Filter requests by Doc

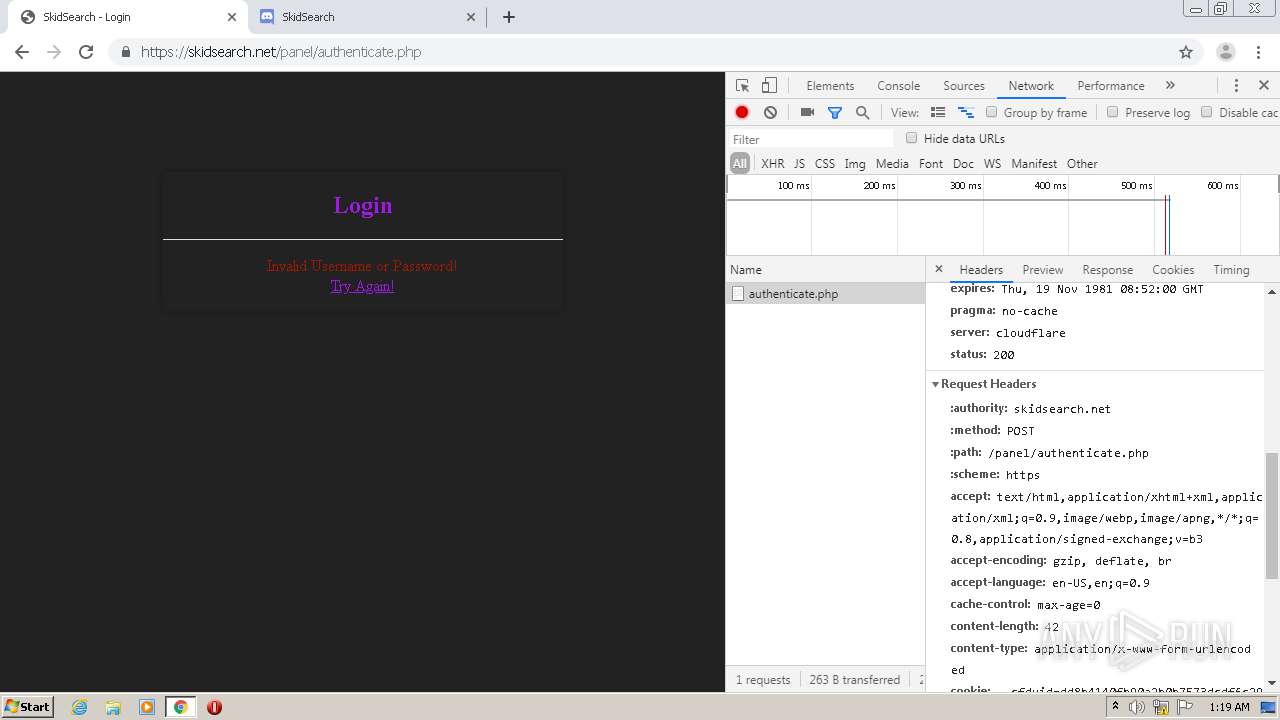tap(963, 164)
